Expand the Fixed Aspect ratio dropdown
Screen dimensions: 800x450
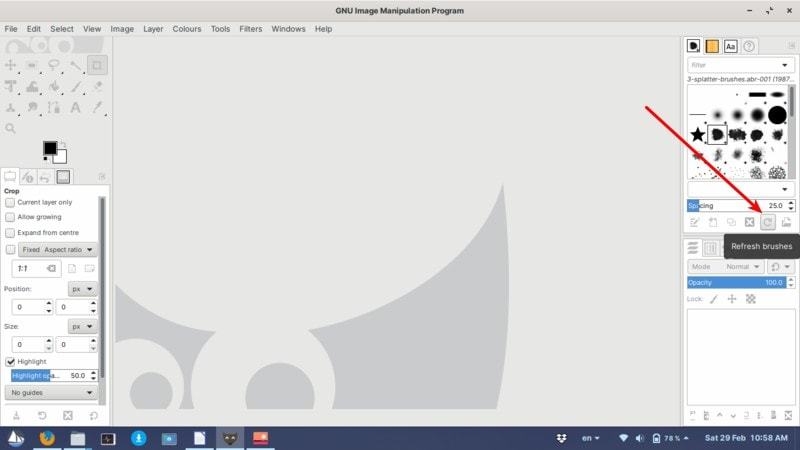(x=58, y=249)
